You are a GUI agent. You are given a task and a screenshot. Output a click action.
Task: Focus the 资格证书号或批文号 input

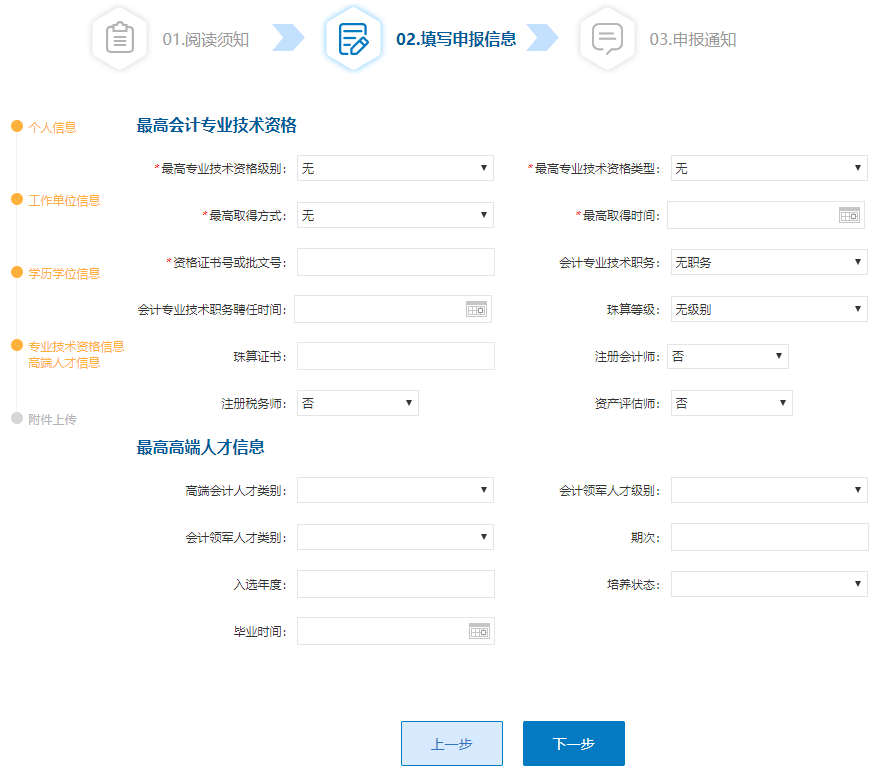click(395, 262)
